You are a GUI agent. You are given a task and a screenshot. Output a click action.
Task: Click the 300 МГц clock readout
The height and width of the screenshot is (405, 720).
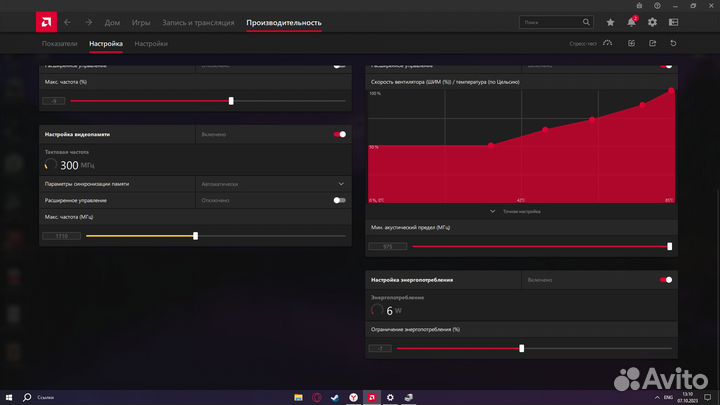pyautogui.click(x=77, y=165)
